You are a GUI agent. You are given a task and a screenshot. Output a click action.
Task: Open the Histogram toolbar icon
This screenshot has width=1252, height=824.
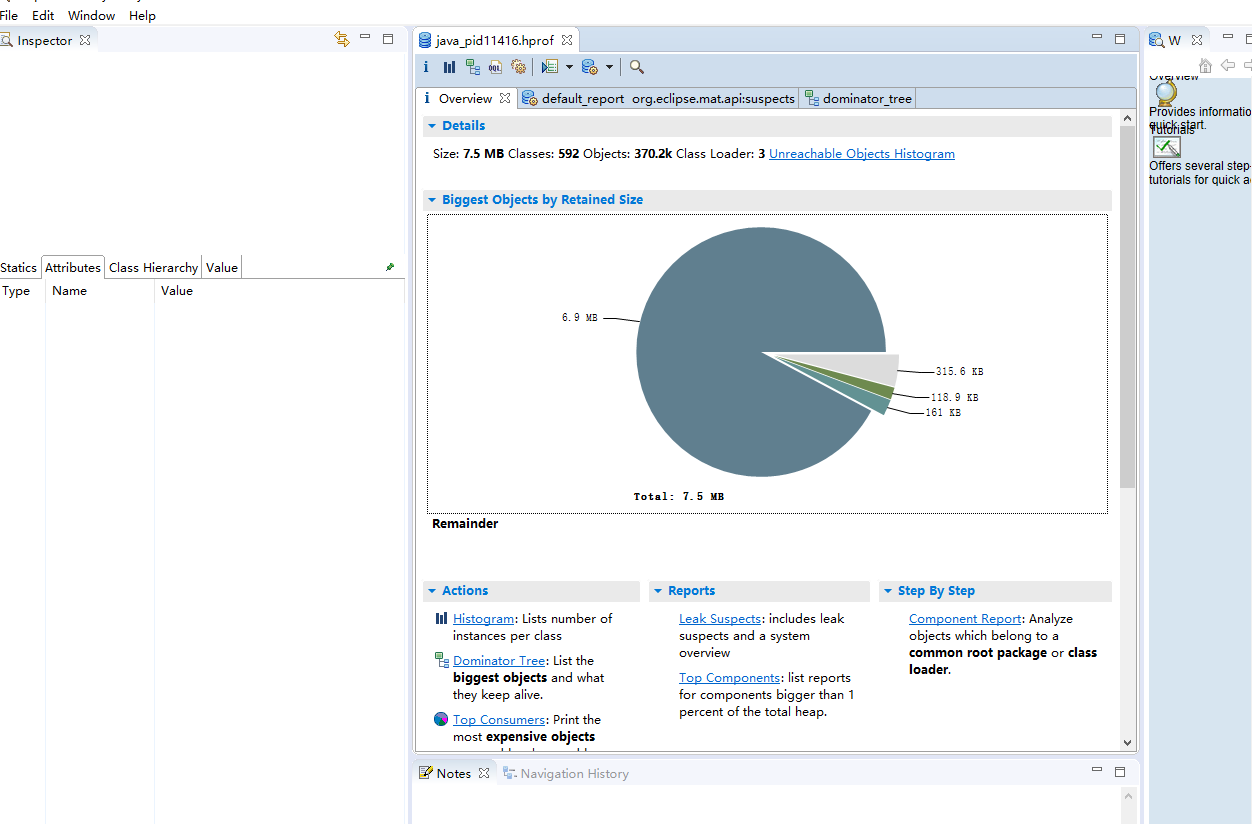[449, 67]
